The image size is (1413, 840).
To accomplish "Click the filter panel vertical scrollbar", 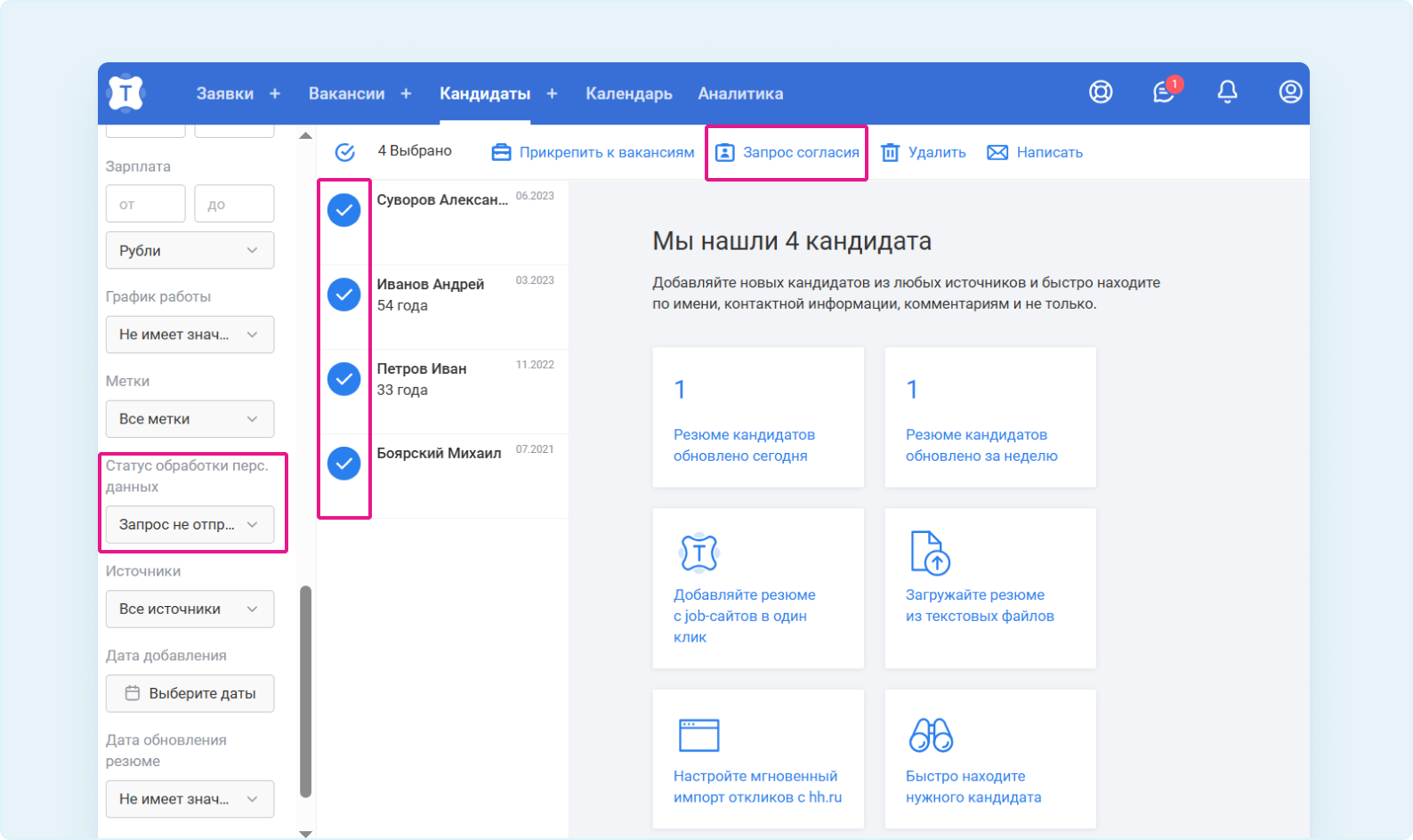I will 306,691.
